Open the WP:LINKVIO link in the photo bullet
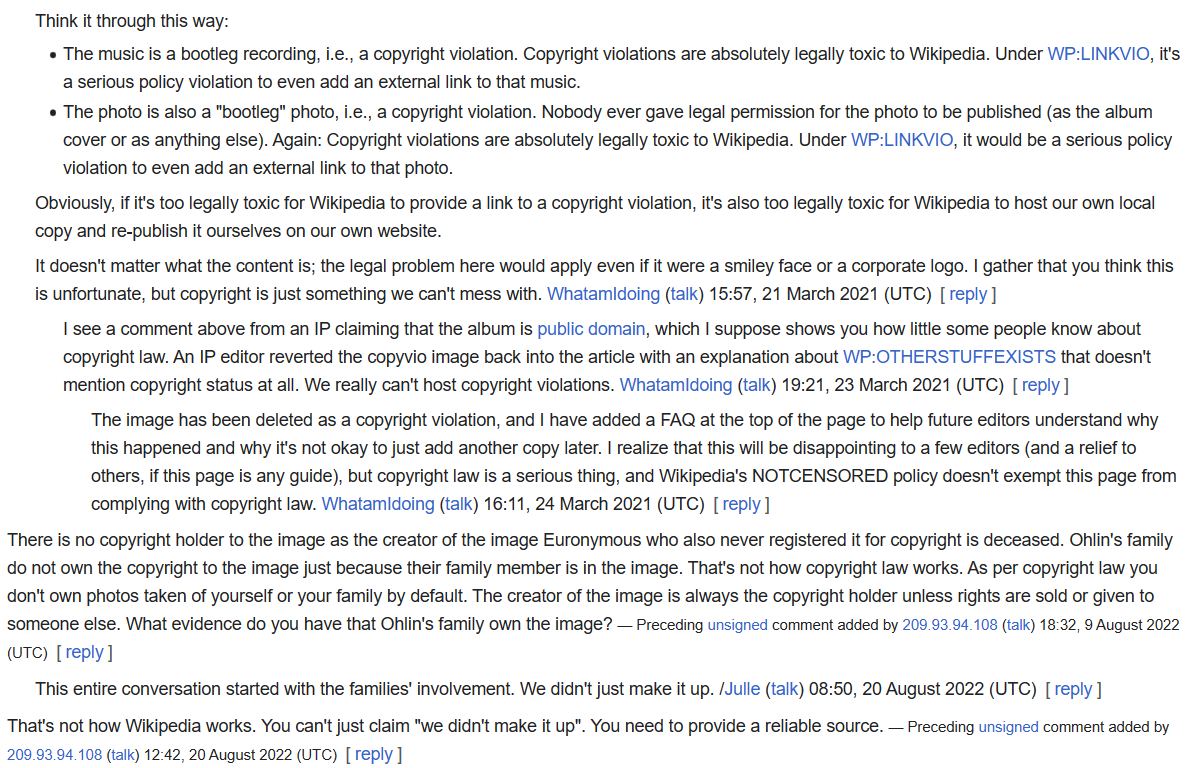1193x768 pixels. pyautogui.click(x=902, y=140)
